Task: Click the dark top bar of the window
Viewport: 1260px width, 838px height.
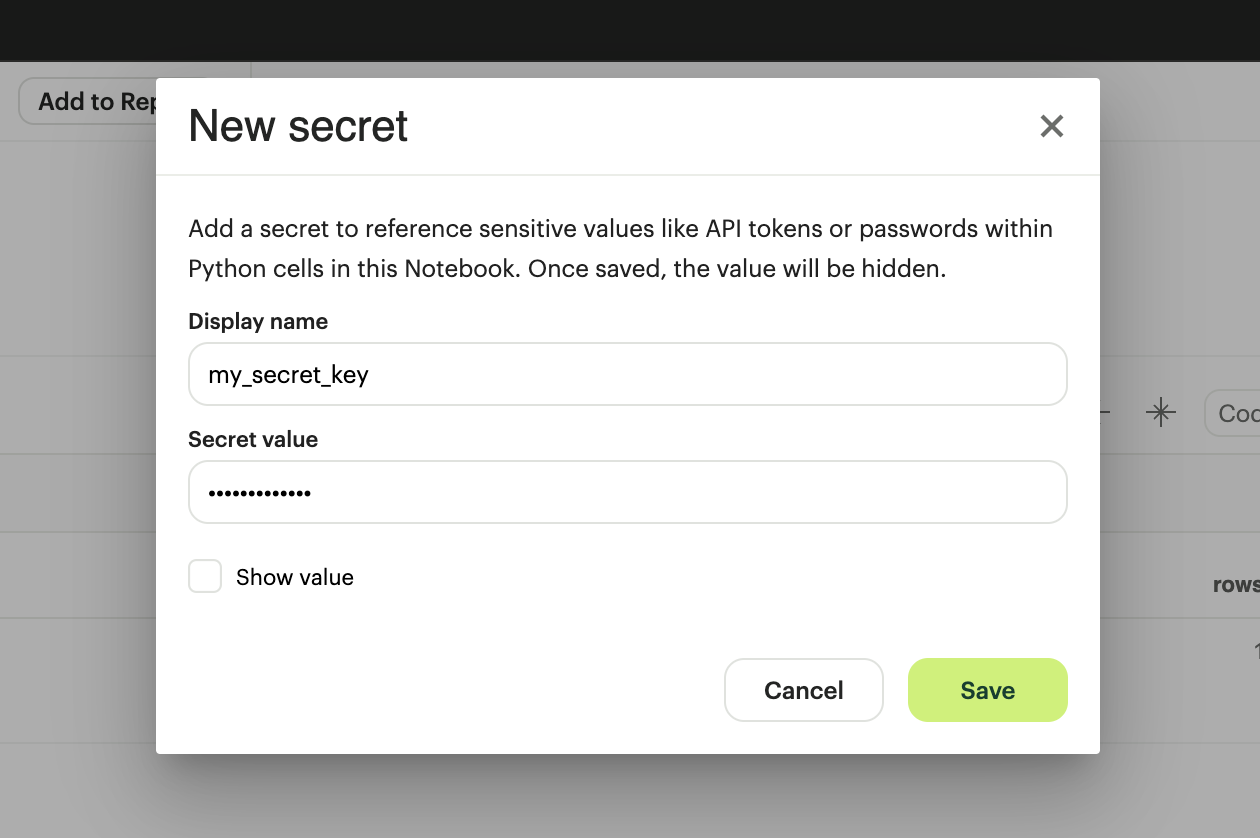Action: pyautogui.click(x=630, y=30)
